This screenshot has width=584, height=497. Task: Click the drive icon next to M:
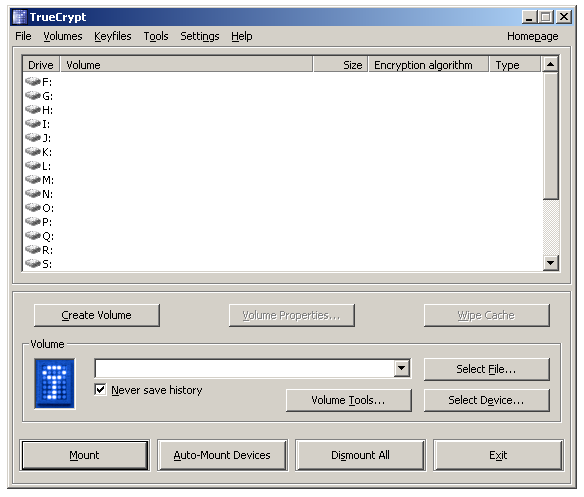tap(33, 180)
